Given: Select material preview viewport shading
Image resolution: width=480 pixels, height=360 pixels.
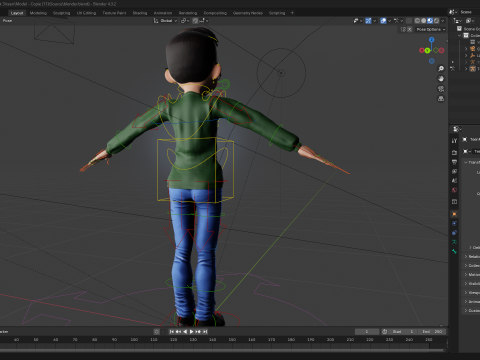Looking at the screenshot, I should [430, 21].
